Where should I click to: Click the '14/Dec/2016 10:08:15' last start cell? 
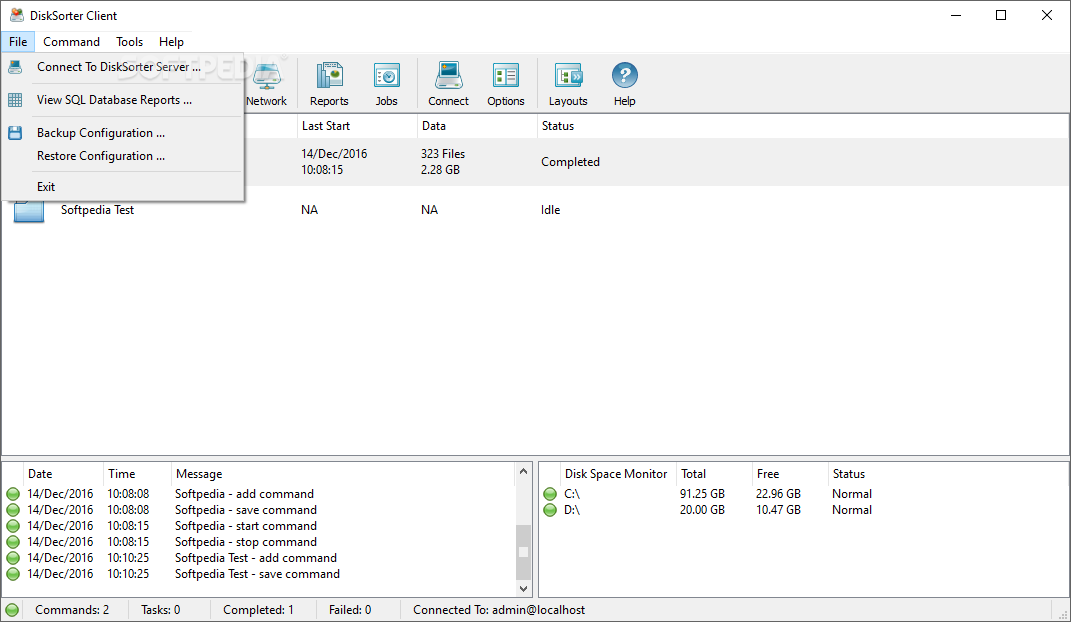(334, 162)
